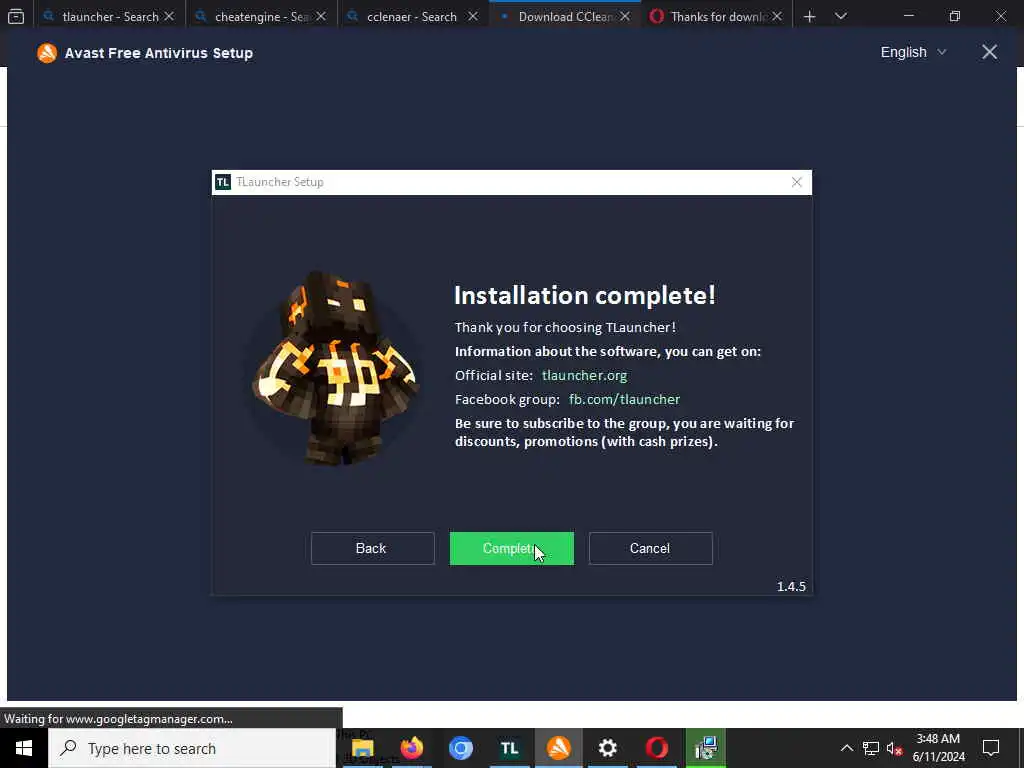Viewport: 1024px width, 768px height.
Task: Open File Explorer from the taskbar
Action: click(x=362, y=748)
